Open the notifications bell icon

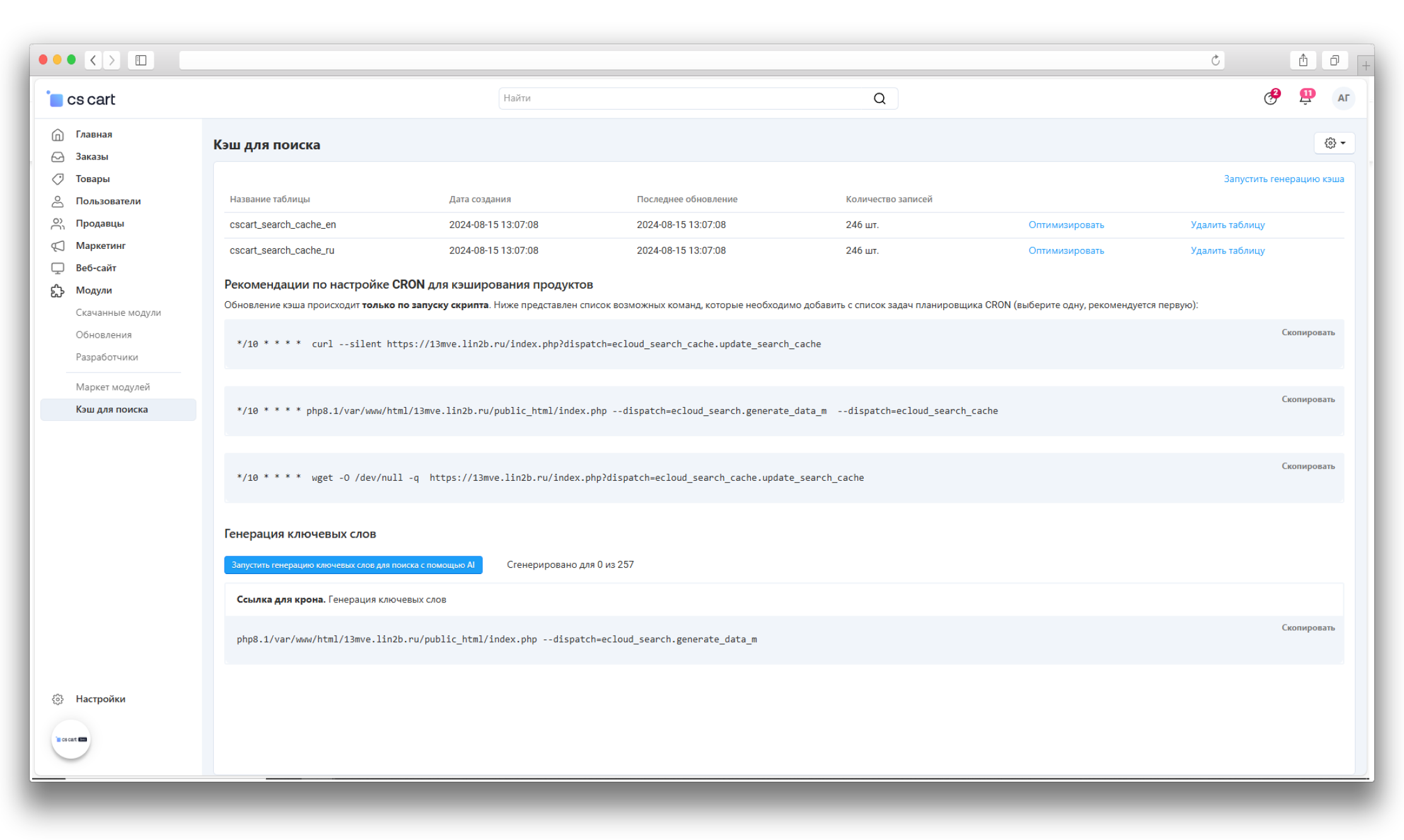[1305, 98]
